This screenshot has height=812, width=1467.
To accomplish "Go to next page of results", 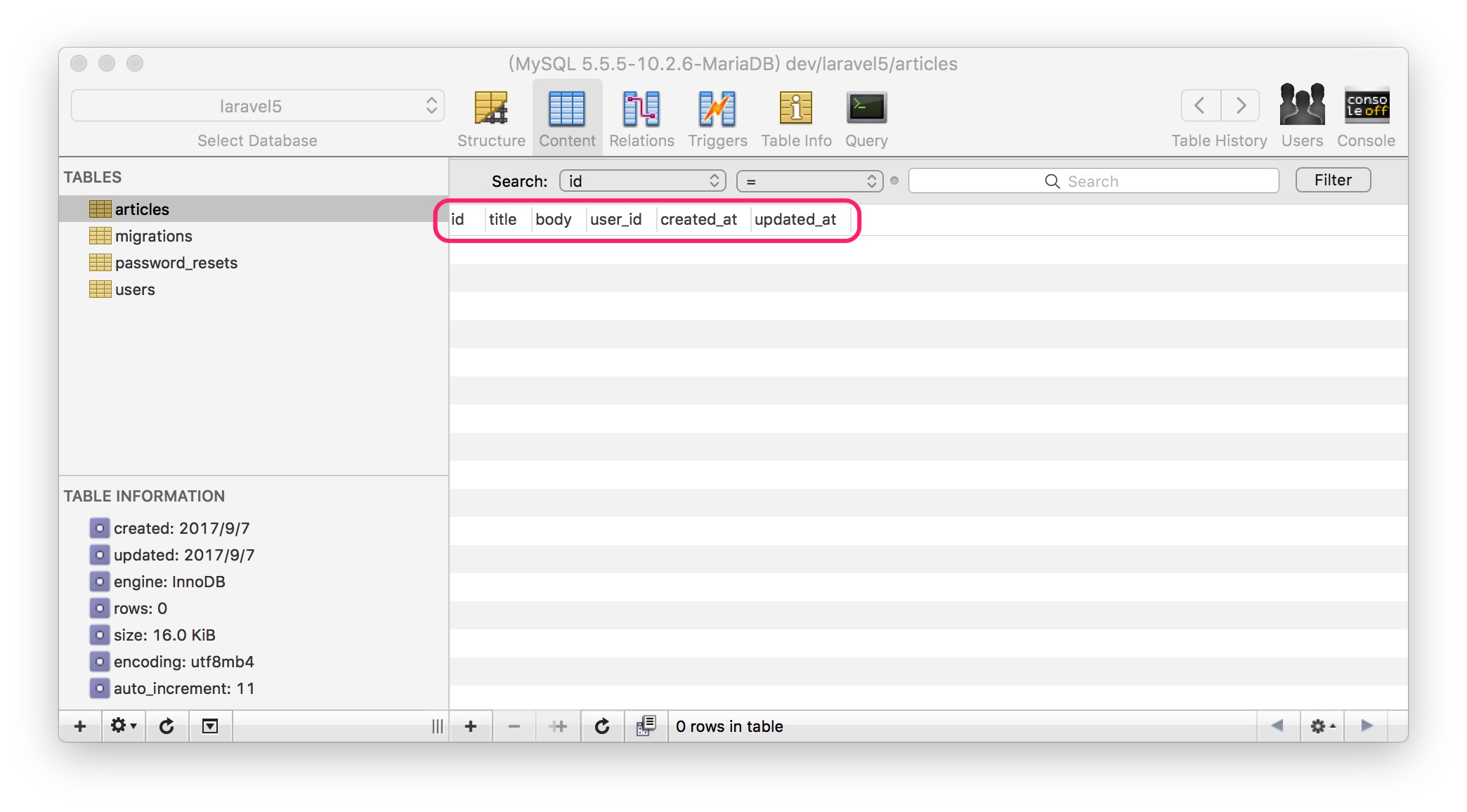I will click(1367, 726).
